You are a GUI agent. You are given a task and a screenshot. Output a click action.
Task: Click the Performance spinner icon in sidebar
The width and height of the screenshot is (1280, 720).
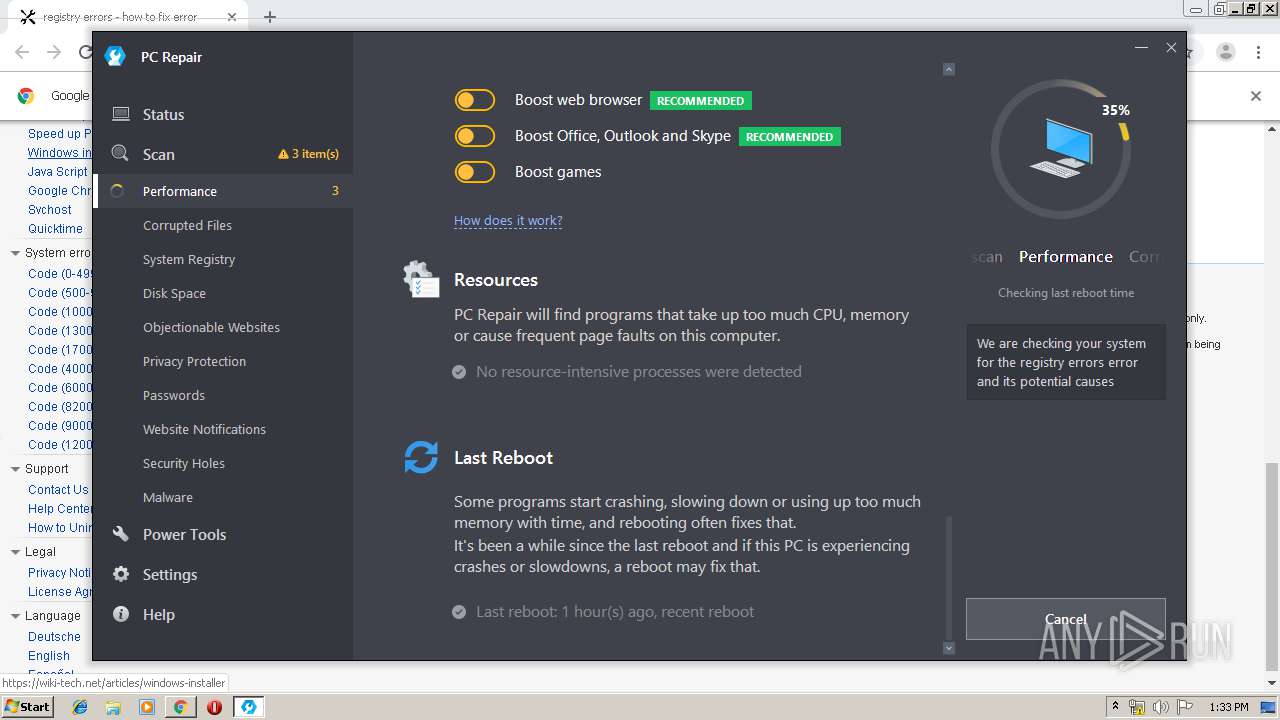[117, 191]
